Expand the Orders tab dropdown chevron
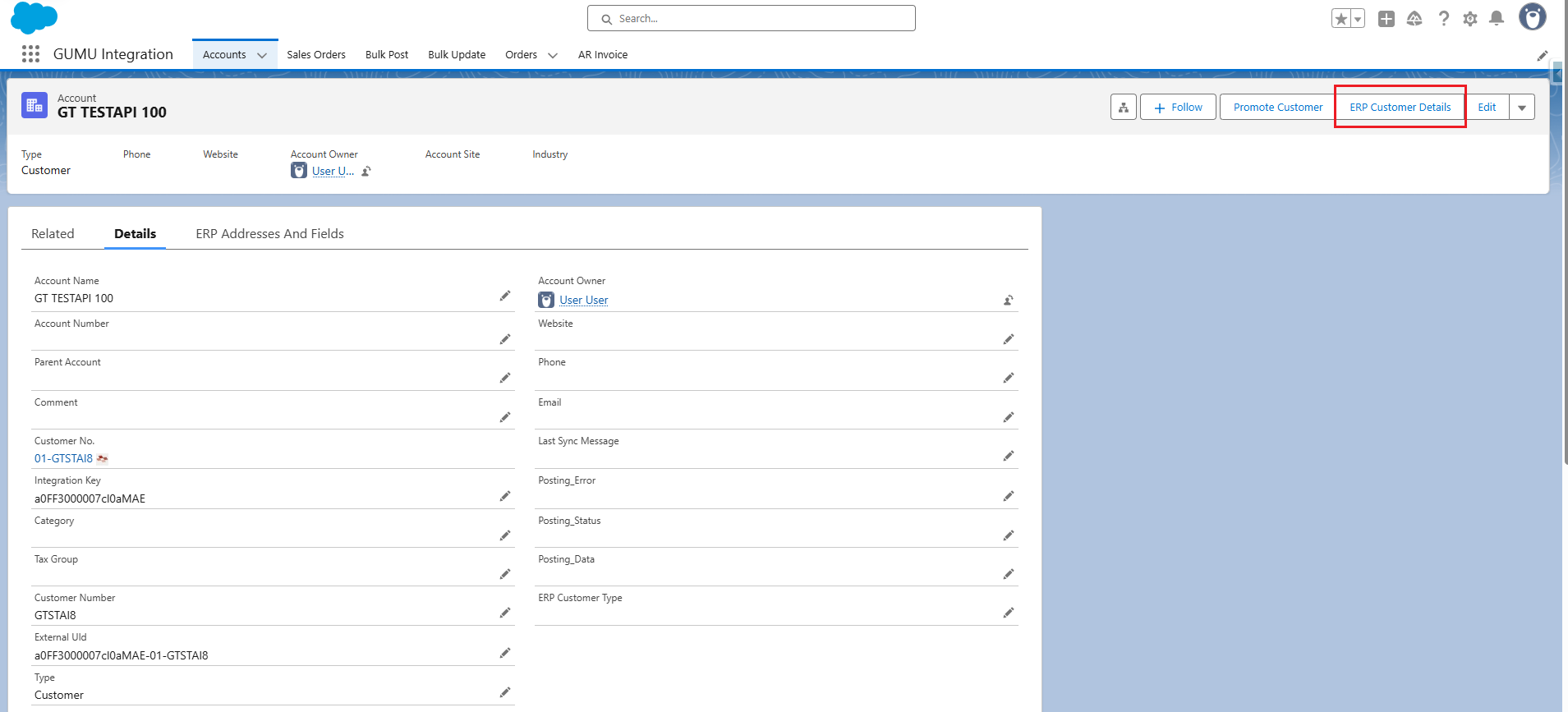This screenshot has height=712, width=1568. 553,55
